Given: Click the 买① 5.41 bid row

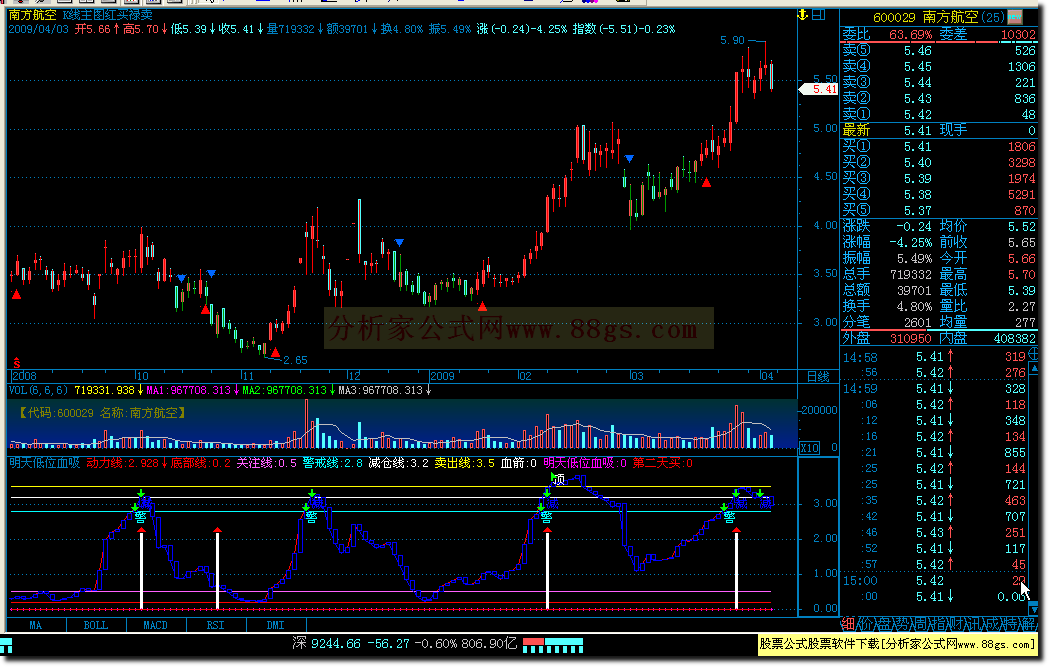Looking at the screenshot, I should point(939,147).
